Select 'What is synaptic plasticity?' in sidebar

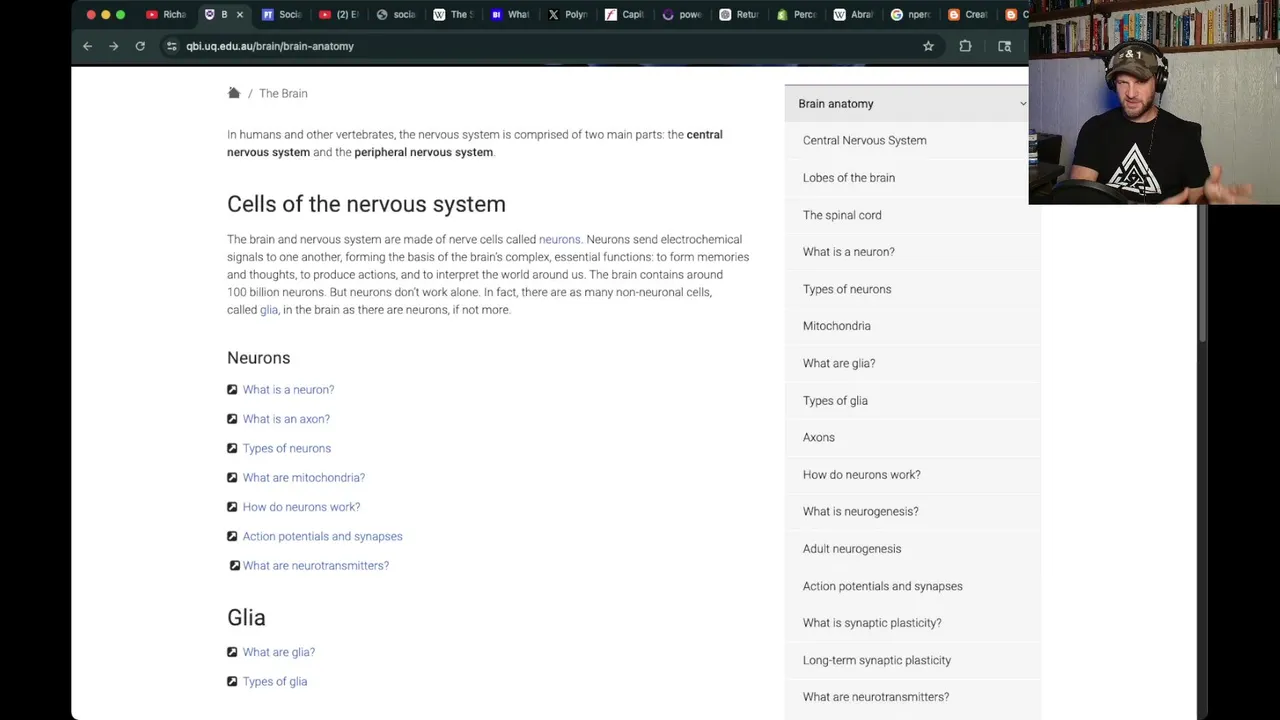point(871,623)
